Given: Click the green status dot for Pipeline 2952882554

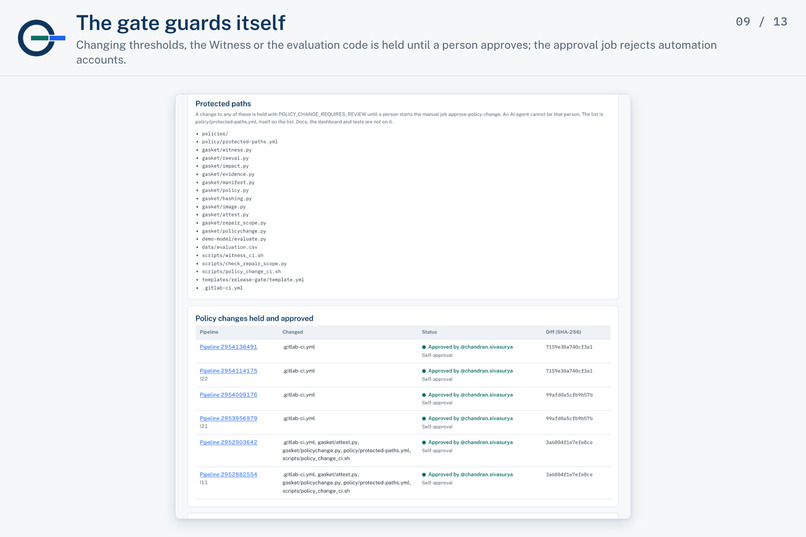Looking at the screenshot, I should coord(424,475).
